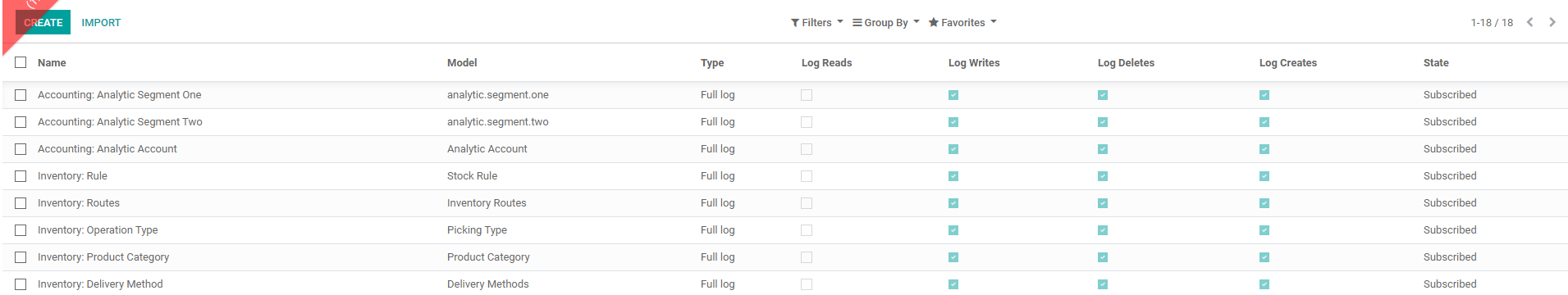Image resolution: width=1568 pixels, height=295 pixels.
Task: Click the Create button
Action: [43, 22]
